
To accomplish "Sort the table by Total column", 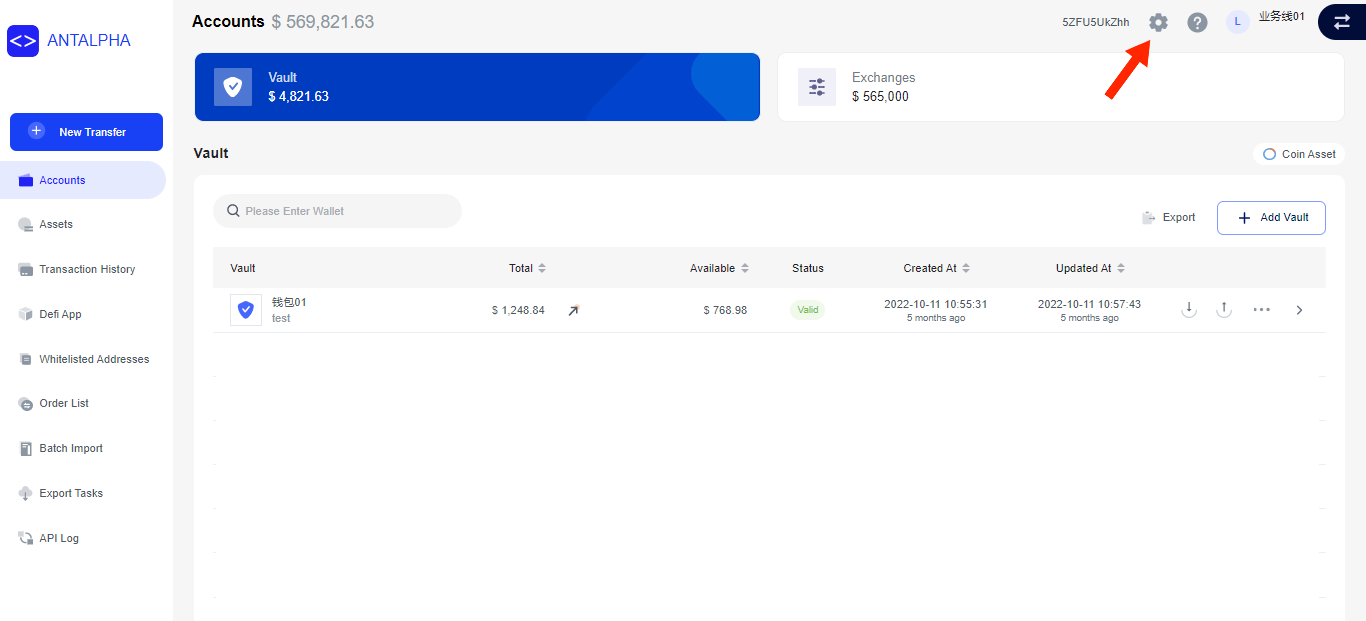I will [541, 267].
